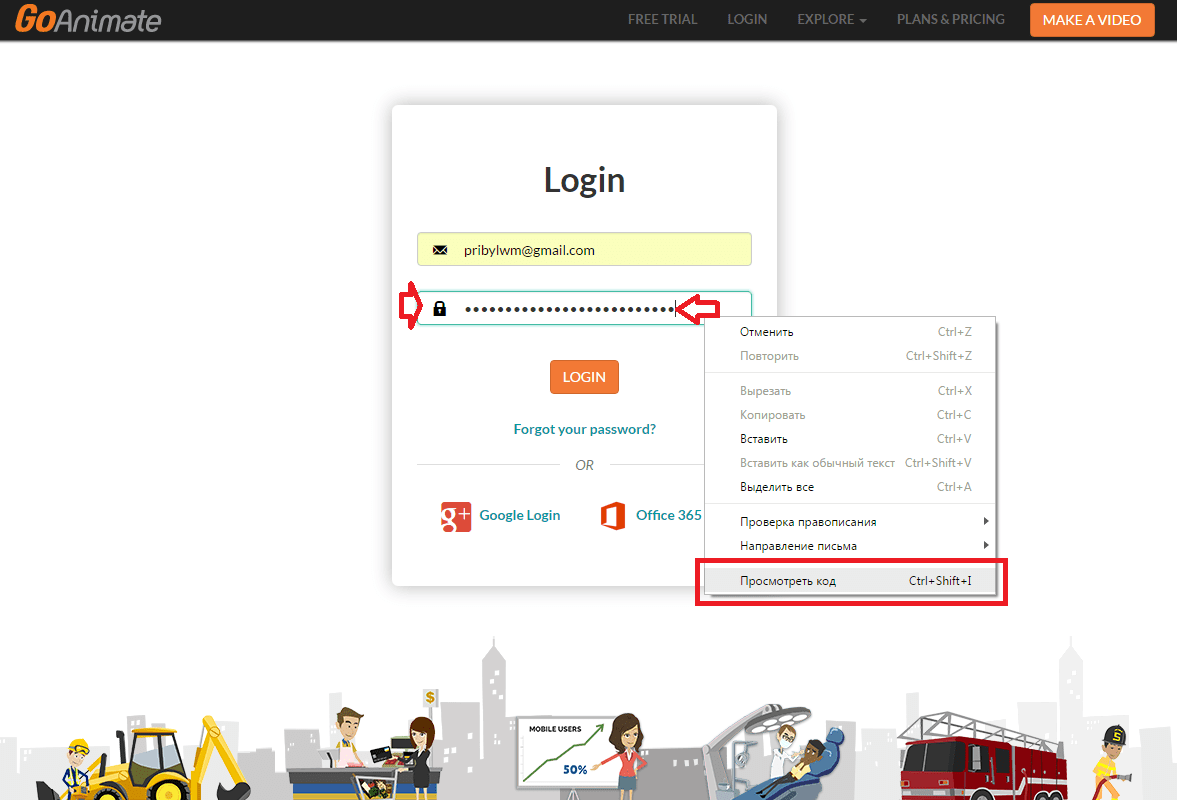Click the Office 365 logo icon
The height and width of the screenshot is (800, 1177).
(613, 516)
